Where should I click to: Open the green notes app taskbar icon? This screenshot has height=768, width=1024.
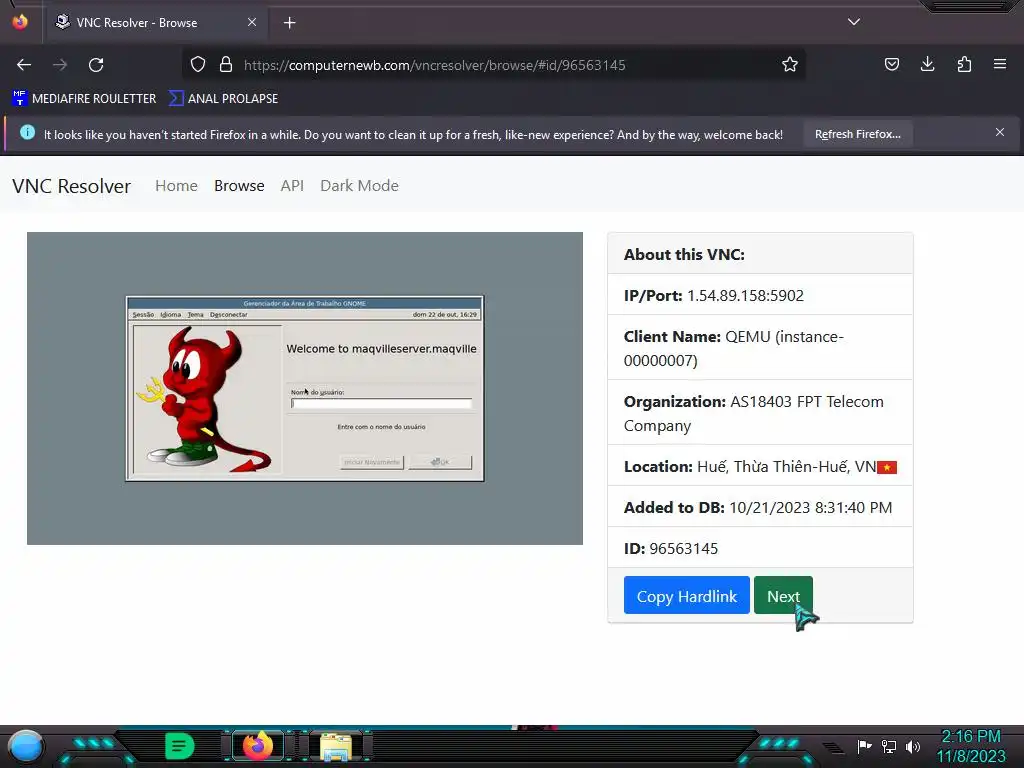[179, 746]
